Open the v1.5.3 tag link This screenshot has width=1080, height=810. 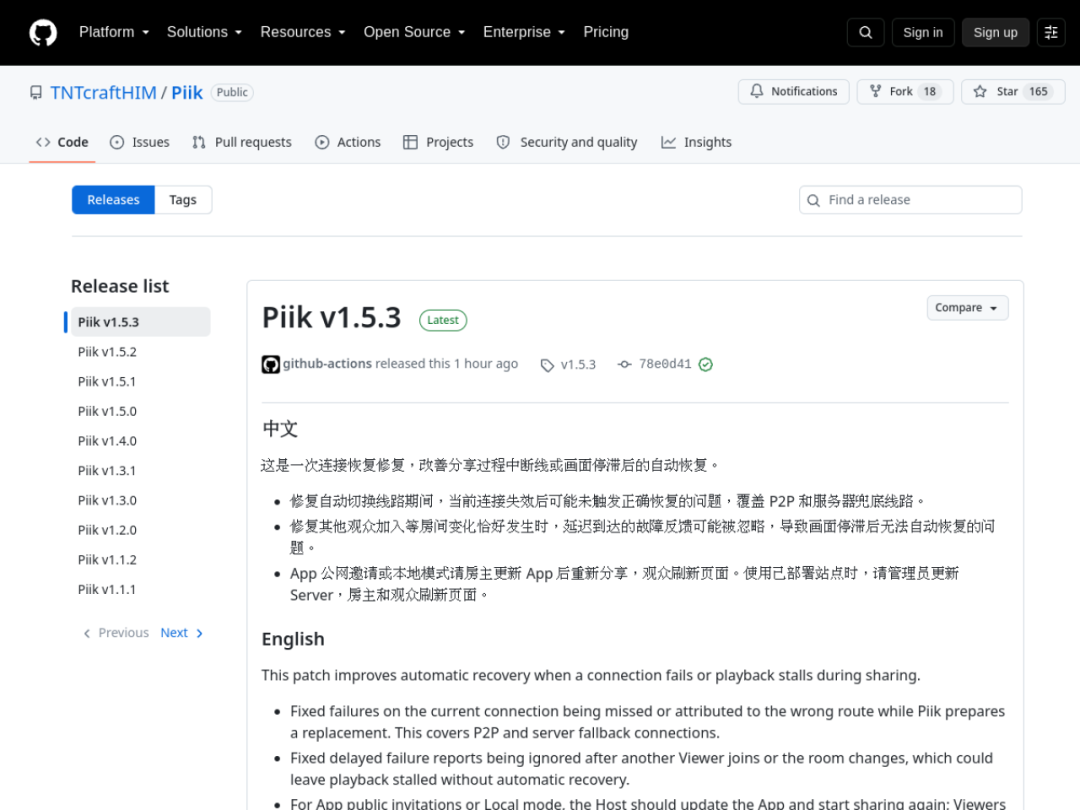[578, 364]
